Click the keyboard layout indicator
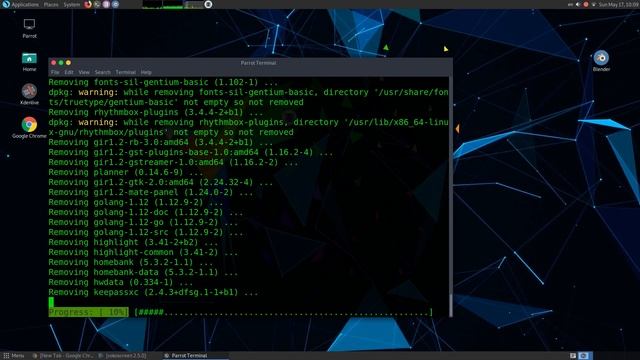This screenshot has width=640, height=360. point(570,4)
